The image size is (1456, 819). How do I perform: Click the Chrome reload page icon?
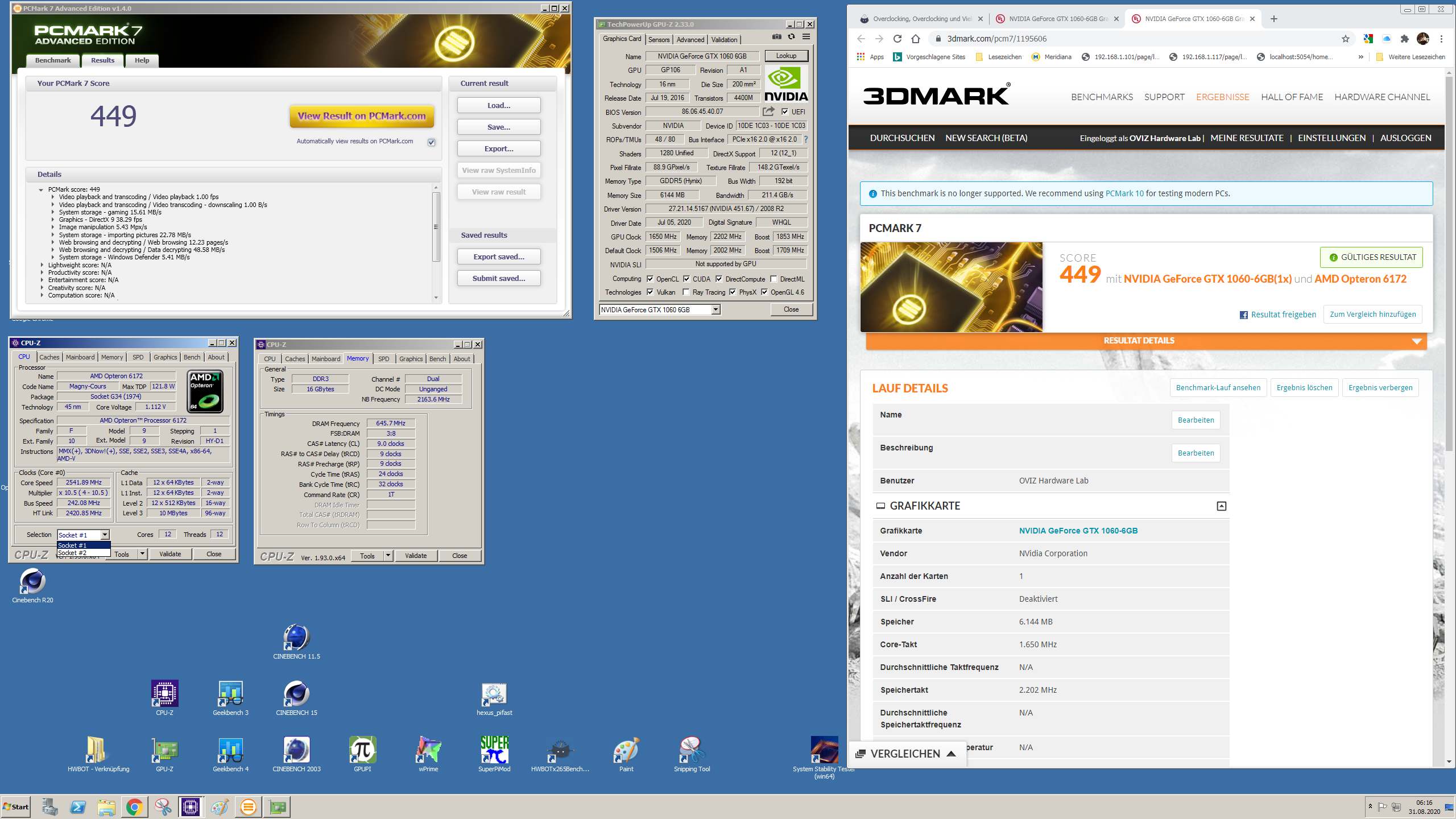[897, 39]
